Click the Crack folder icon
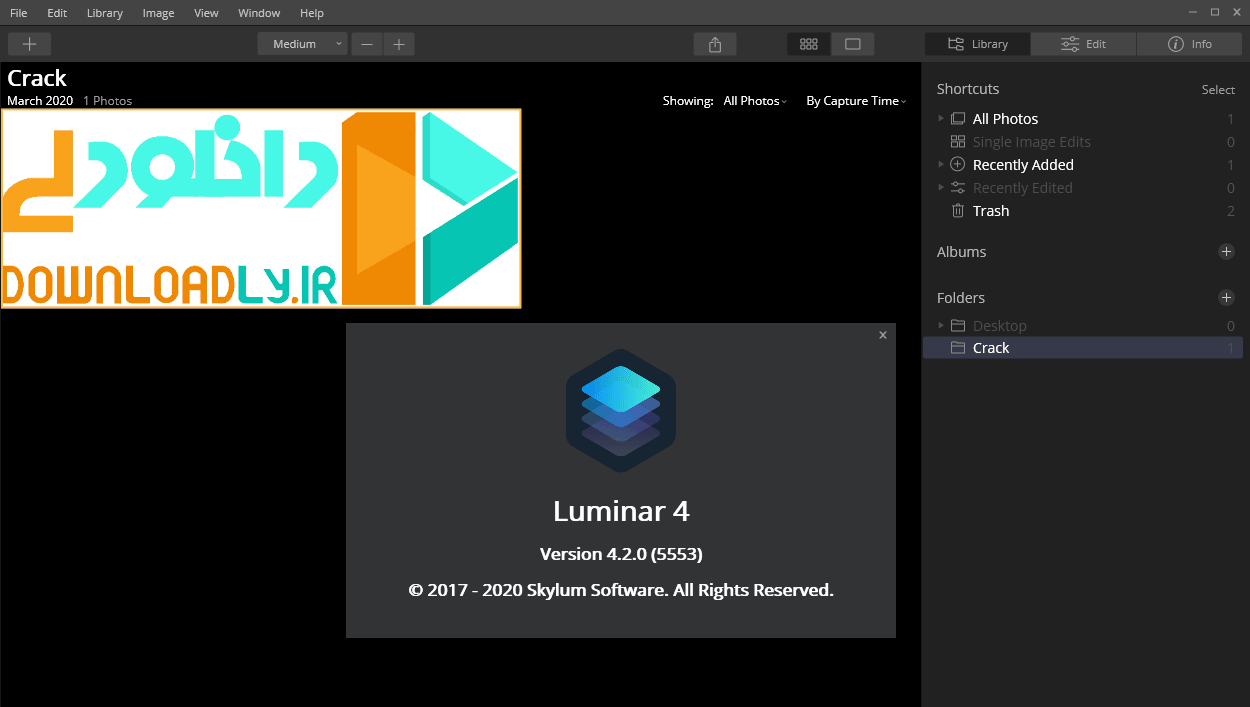The image size is (1250, 707). tap(958, 348)
